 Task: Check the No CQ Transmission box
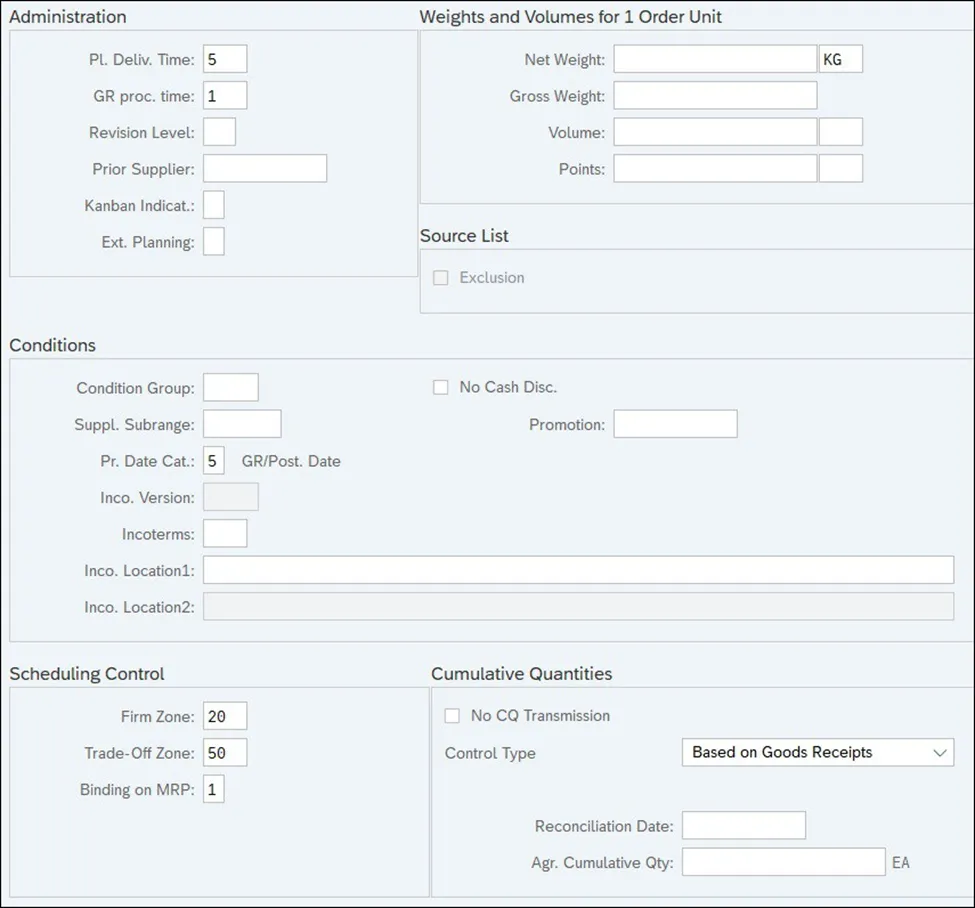(452, 716)
